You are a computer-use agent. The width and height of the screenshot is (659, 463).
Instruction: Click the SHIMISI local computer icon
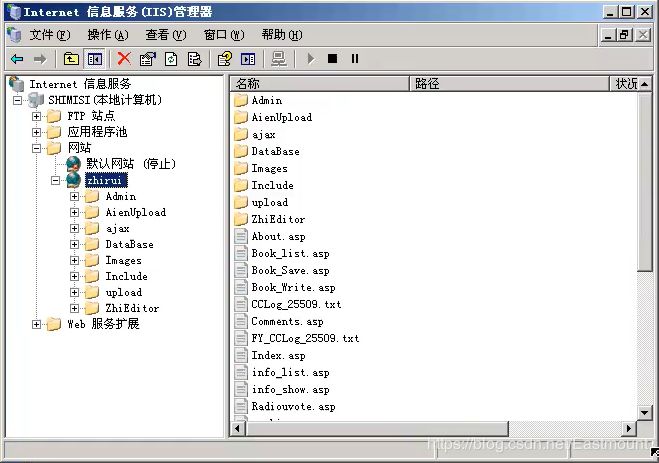click(x=36, y=100)
